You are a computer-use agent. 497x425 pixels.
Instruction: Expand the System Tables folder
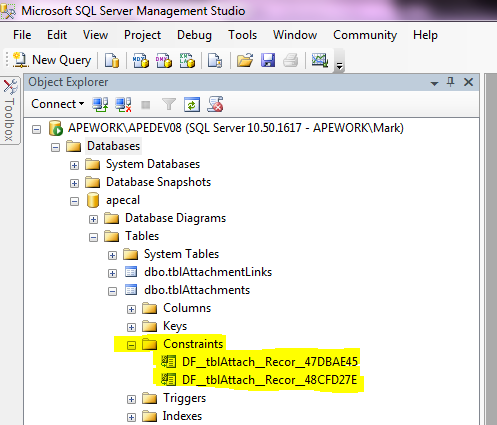(x=112, y=255)
